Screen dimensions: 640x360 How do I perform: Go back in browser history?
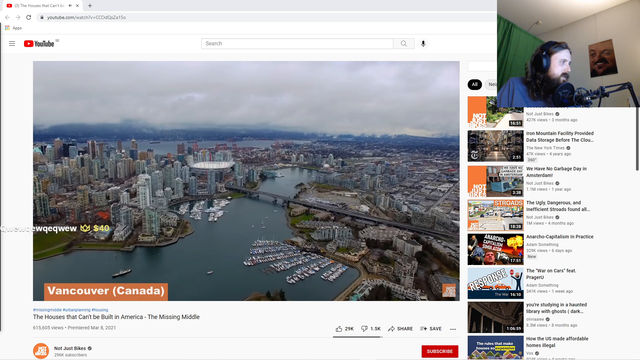pyautogui.click(x=7, y=17)
